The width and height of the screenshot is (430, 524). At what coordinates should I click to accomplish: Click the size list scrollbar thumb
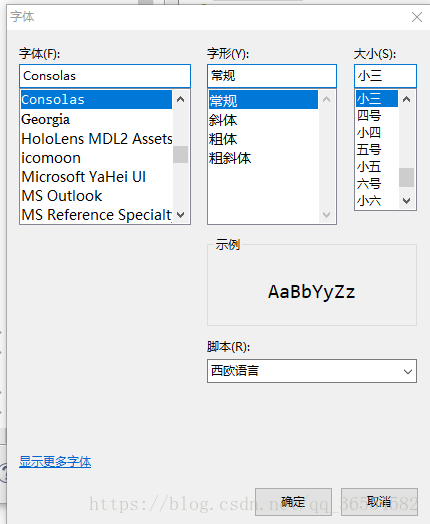coord(407,177)
